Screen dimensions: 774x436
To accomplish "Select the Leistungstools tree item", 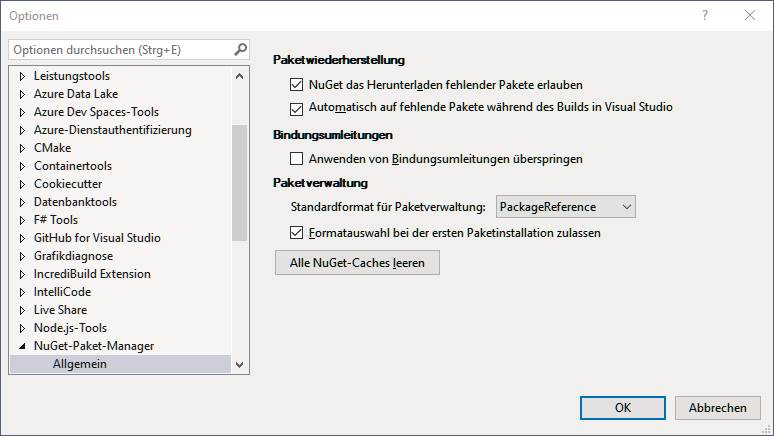I will click(72, 76).
